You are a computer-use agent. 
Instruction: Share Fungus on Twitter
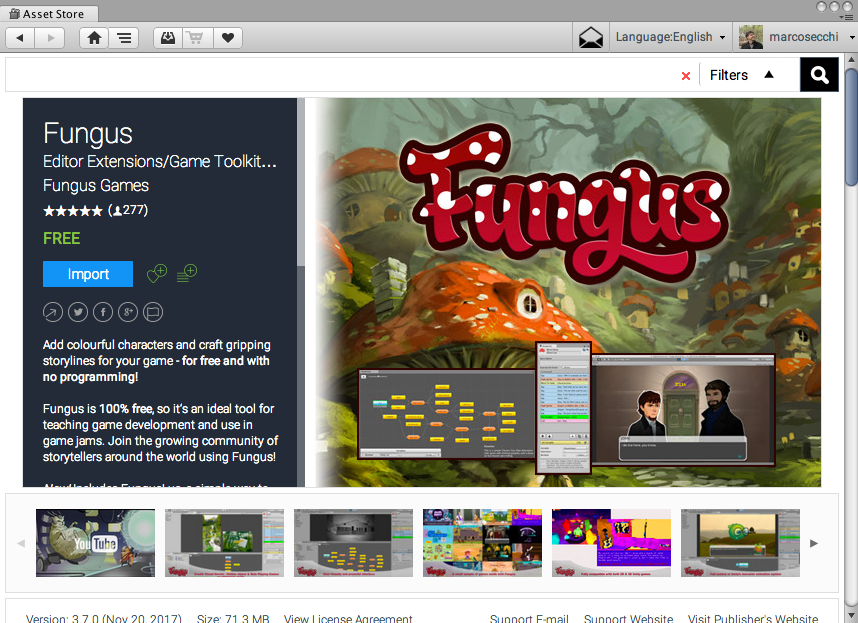click(x=78, y=312)
